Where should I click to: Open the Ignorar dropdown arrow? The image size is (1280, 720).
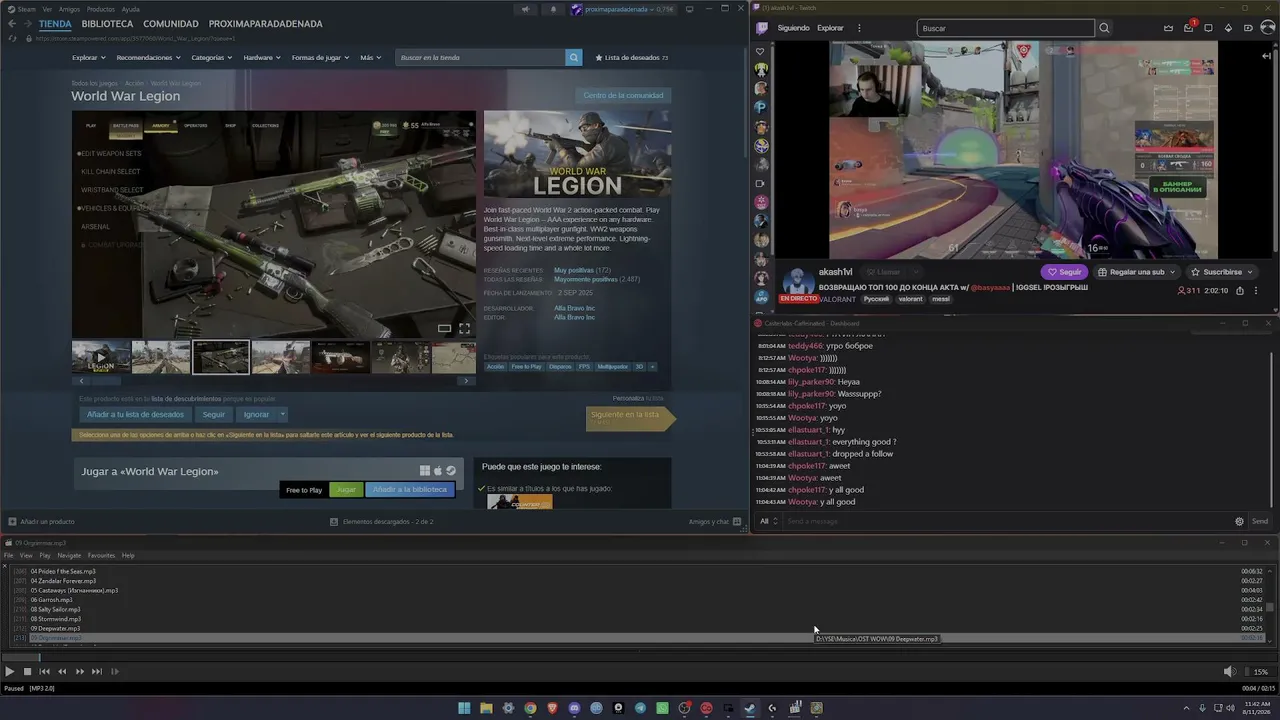coord(282,414)
